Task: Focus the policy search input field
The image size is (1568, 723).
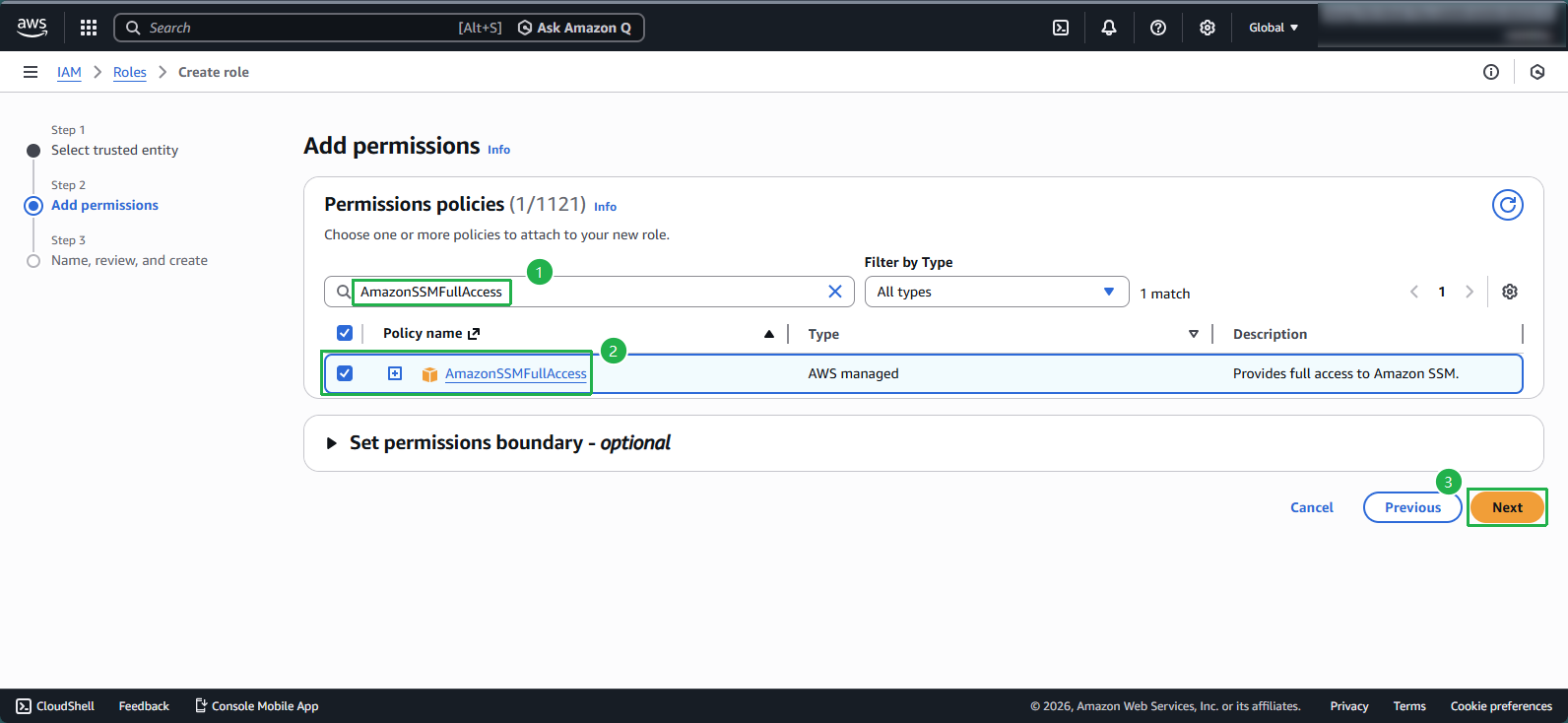Action: pyautogui.click(x=589, y=292)
